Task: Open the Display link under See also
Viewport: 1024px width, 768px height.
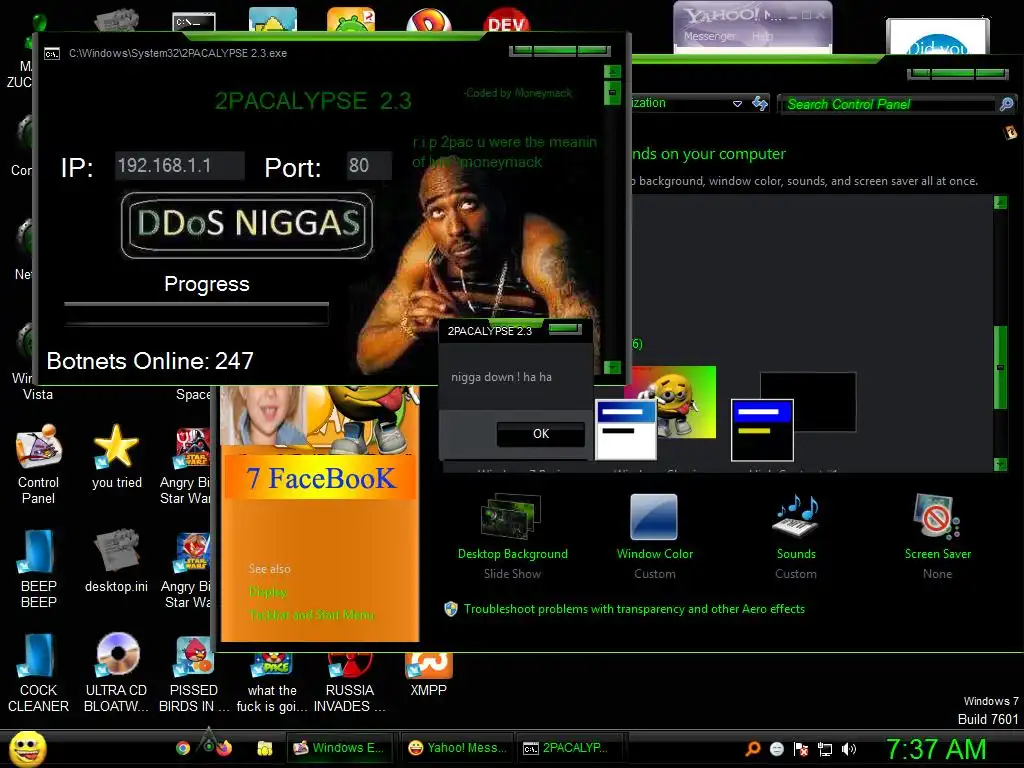Action: point(268,592)
